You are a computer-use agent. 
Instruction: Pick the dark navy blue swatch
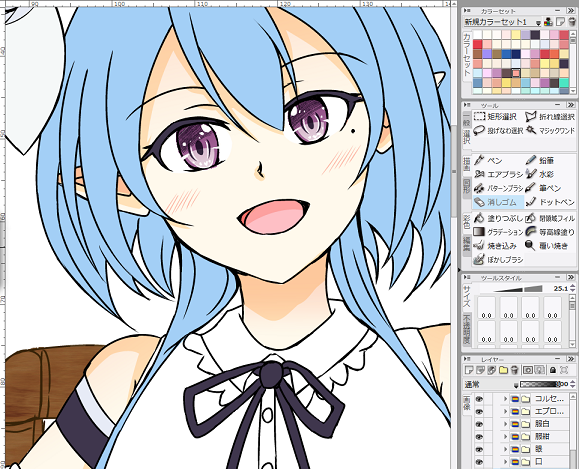pyautogui.click(x=516, y=54)
